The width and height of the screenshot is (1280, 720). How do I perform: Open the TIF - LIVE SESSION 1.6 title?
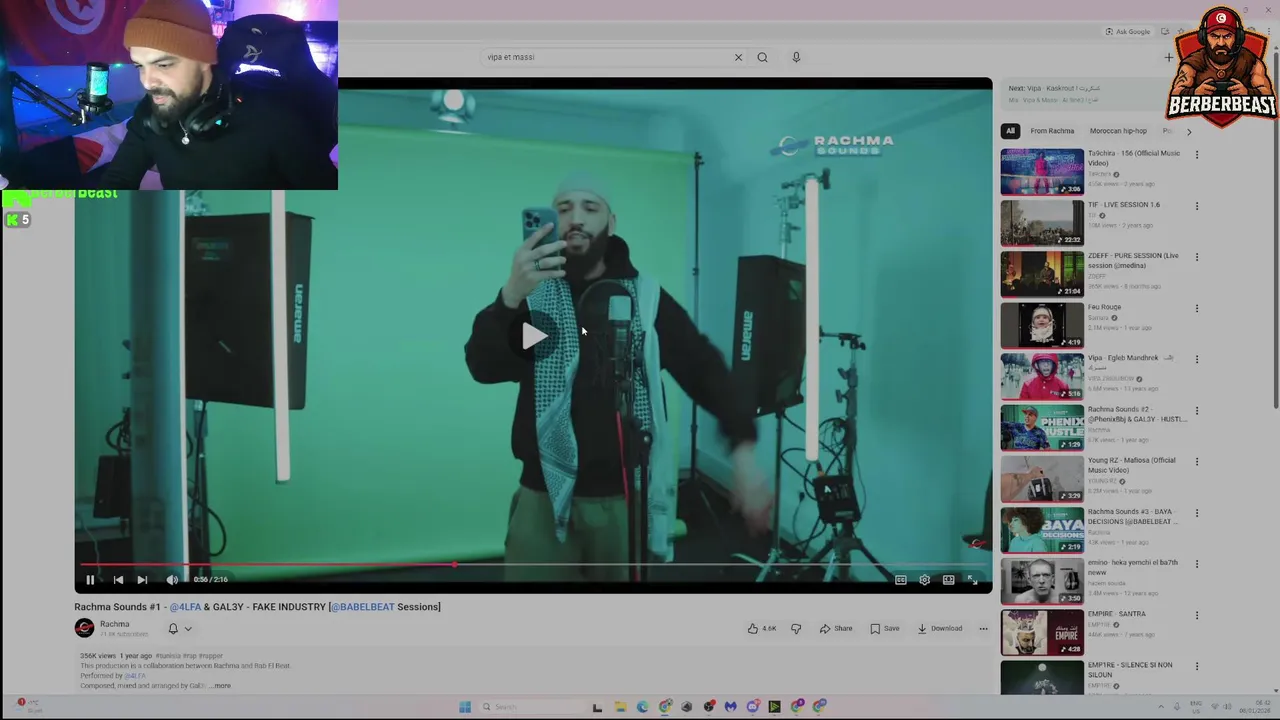click(x=1124, y=204)
